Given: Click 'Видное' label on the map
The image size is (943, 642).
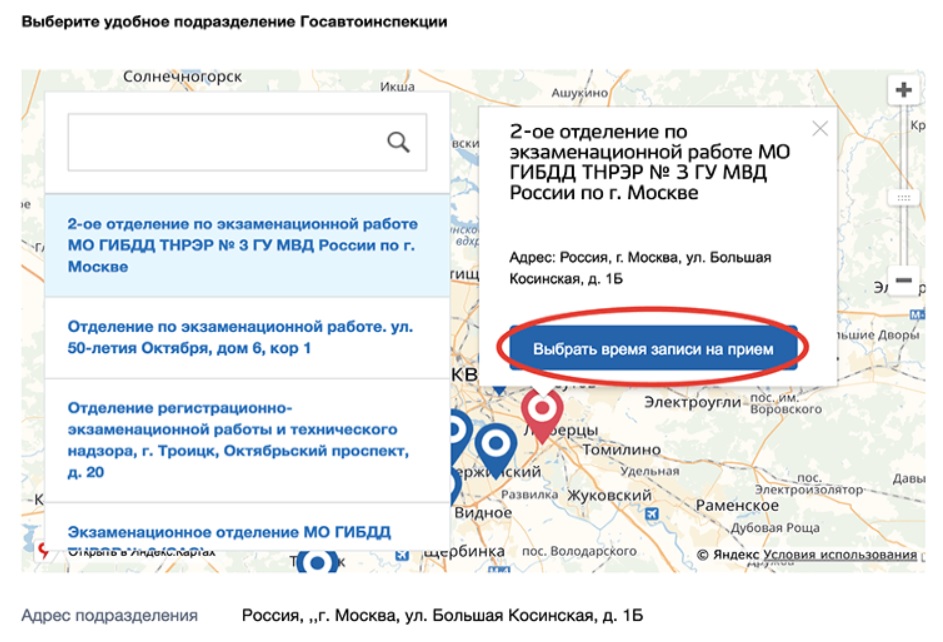Looking at the screenshot, I should click(483, 513).
